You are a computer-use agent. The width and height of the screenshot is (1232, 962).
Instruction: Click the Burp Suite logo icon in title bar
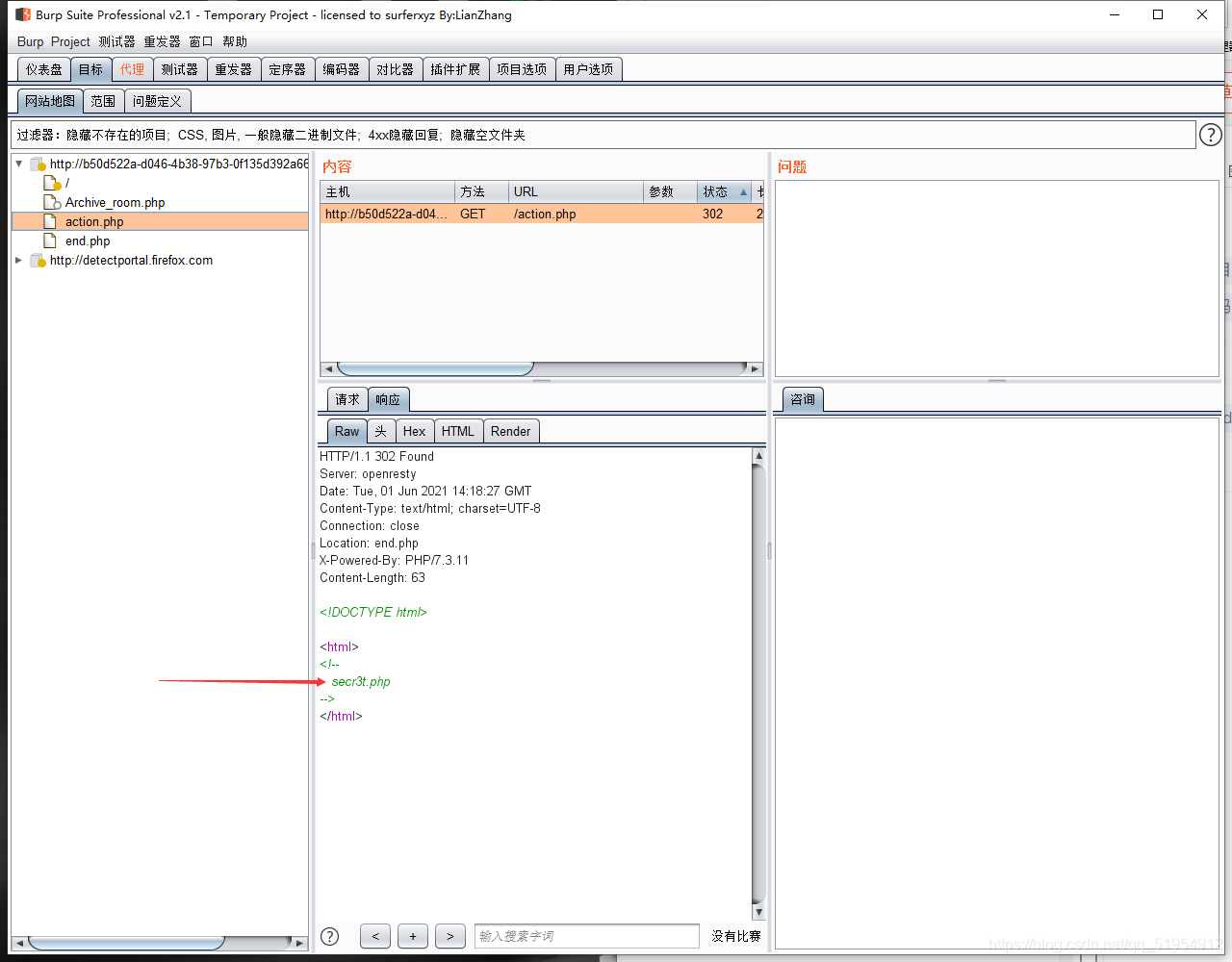[23, 14]
